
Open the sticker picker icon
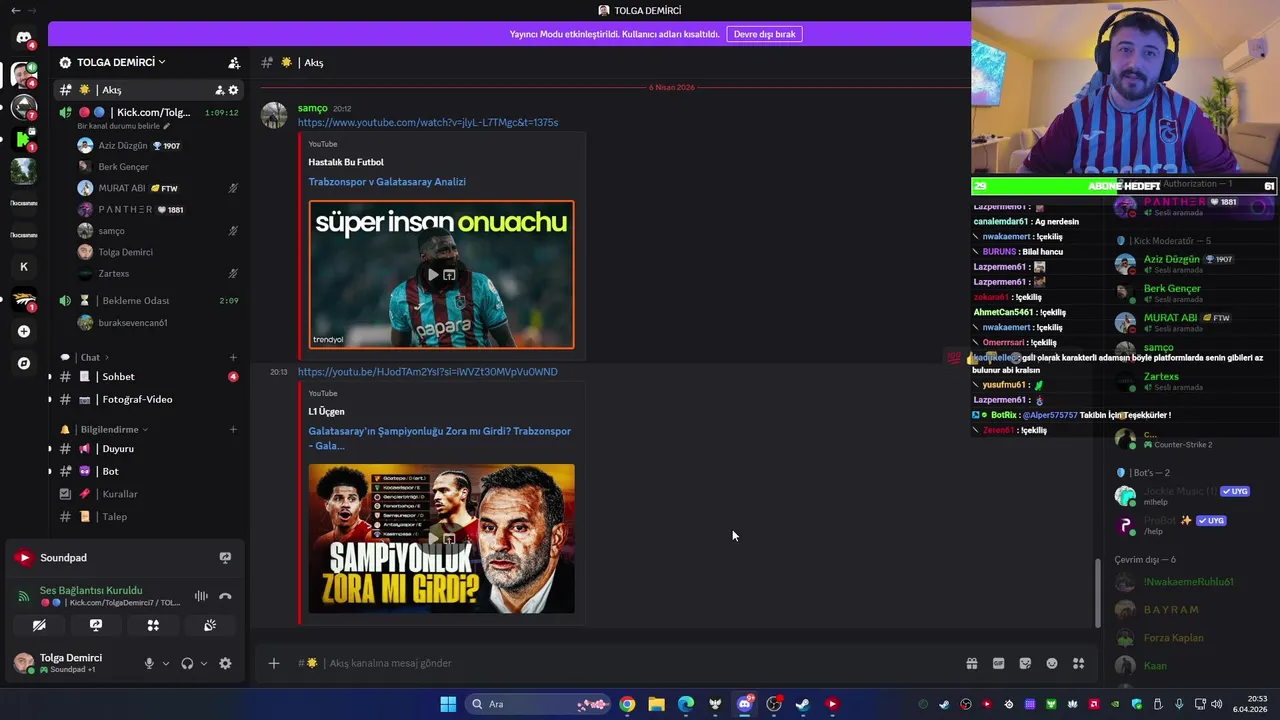[x=1025, y=663]
